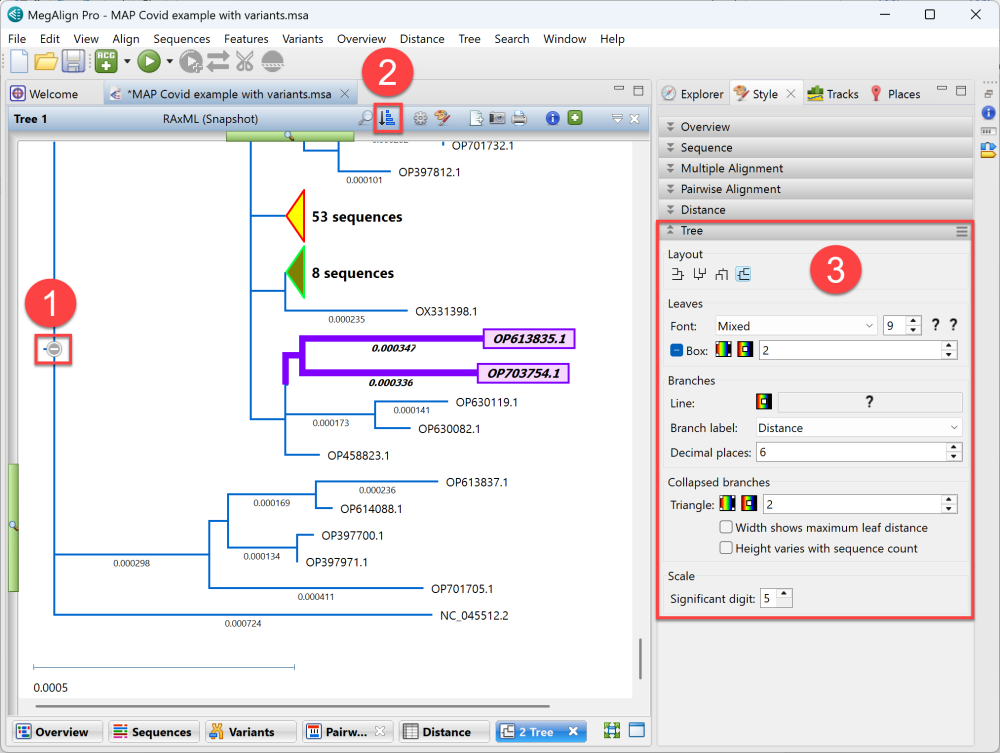1000x753 pixels.
Task: Select the third tree layout icon
Action: click(x=721, y=274)
